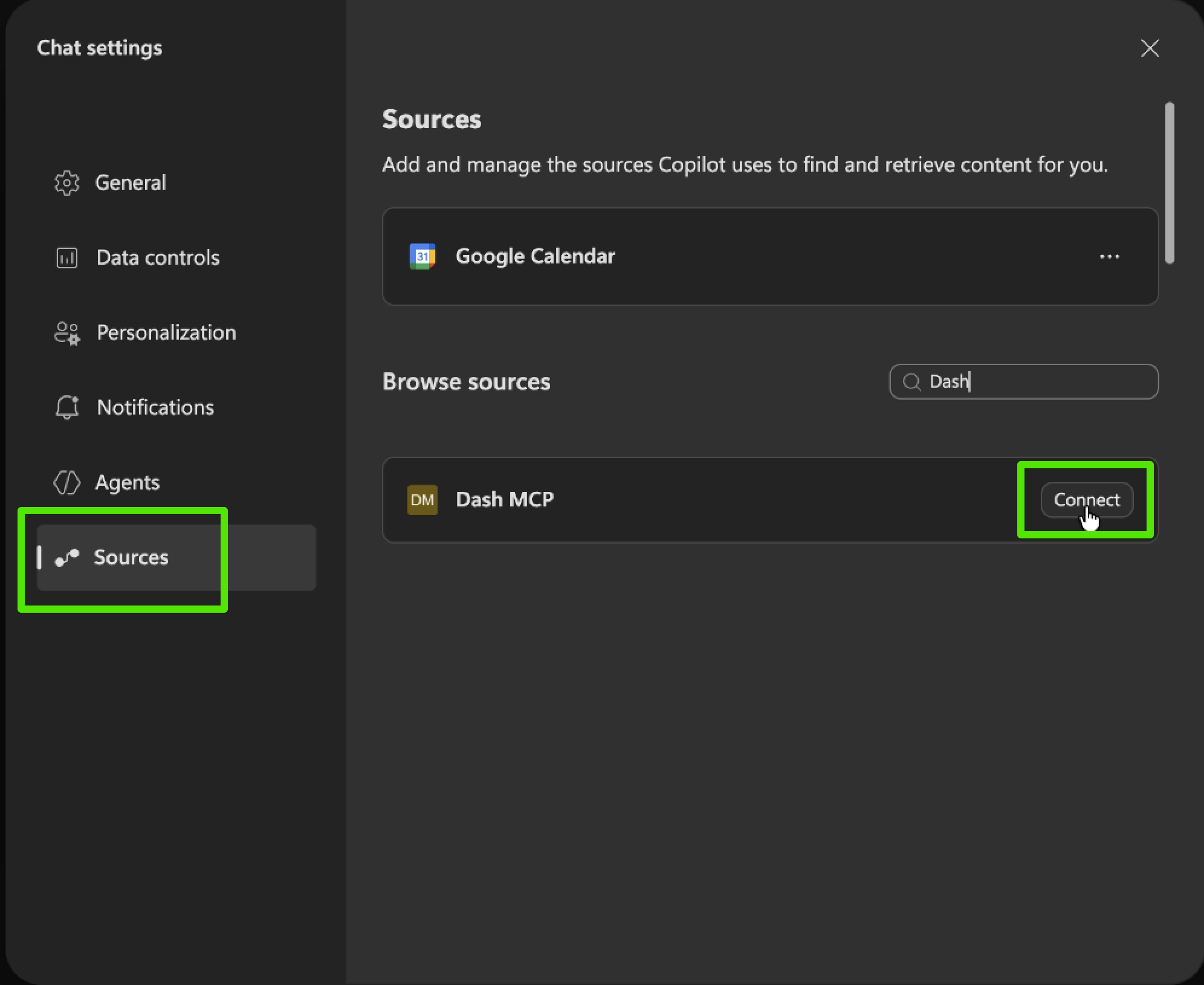
Task: Click the General gear icon
Action: pos(66,182)
